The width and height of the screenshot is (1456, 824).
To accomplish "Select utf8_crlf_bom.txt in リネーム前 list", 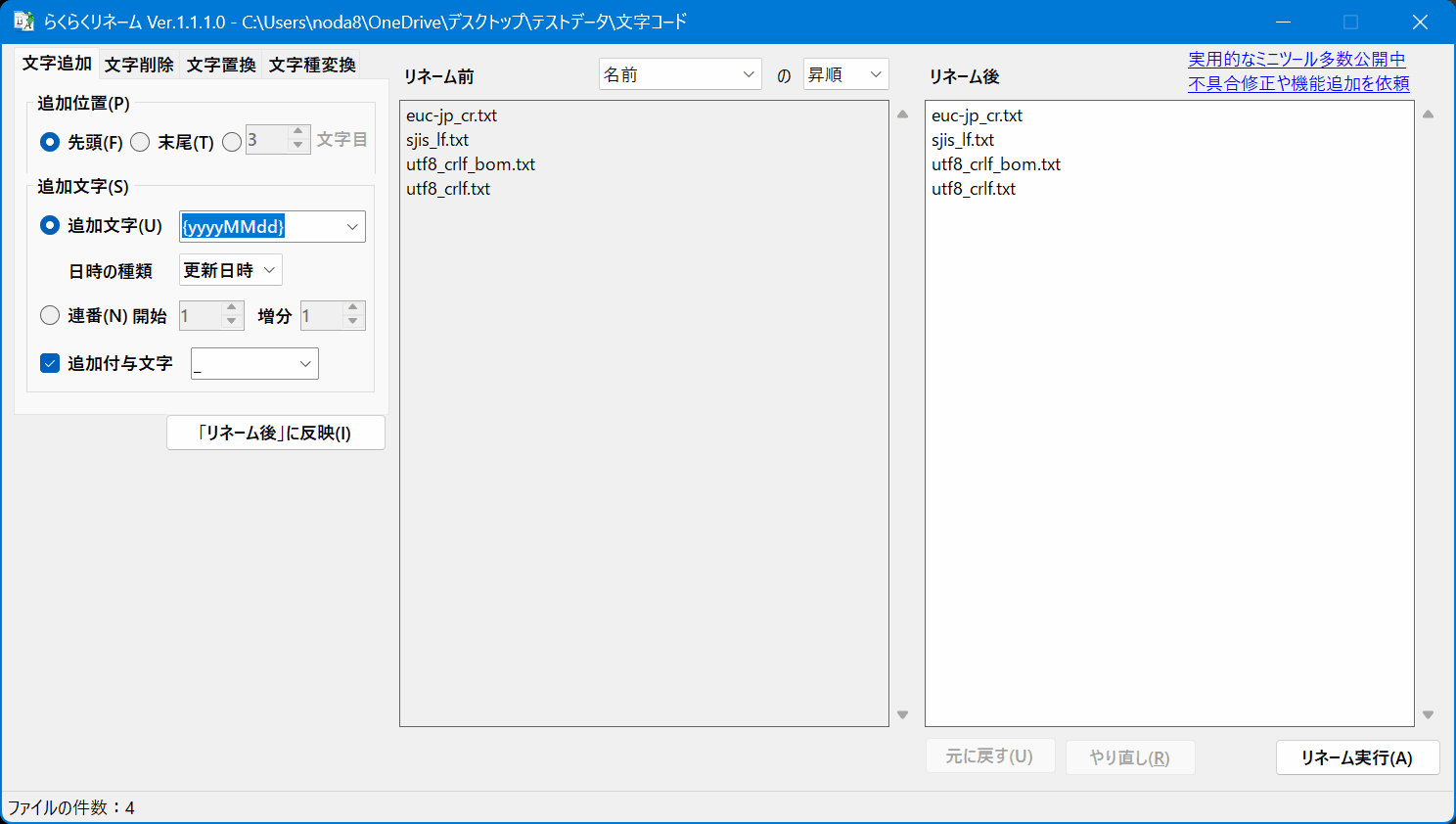I will point(471,164).
